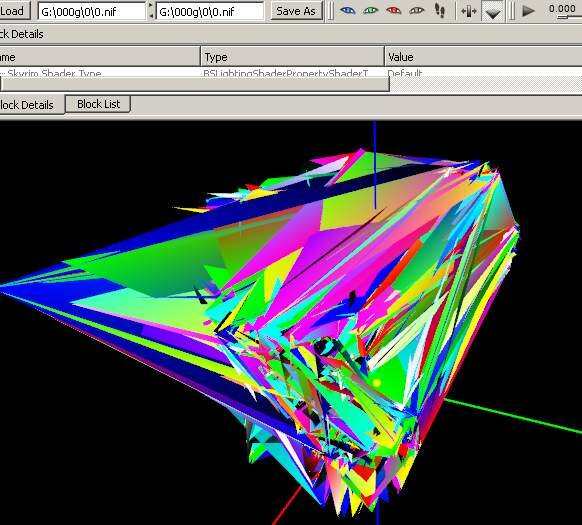This screenshot has width=582, height=525.
Task: Click the blue eye view icon
Action: click(347, 11)
